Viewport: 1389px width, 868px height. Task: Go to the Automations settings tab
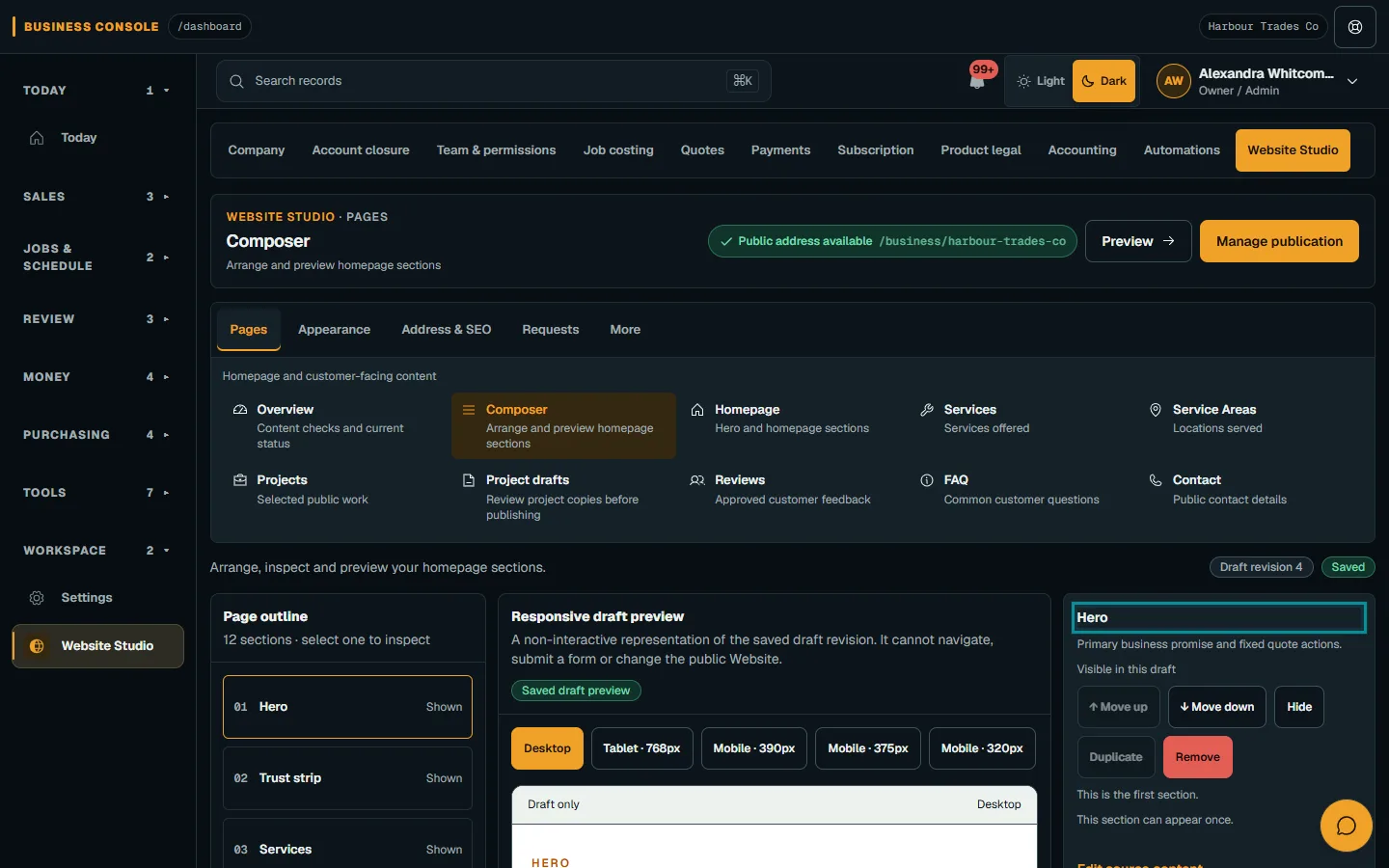click(x=1182, y=150)
